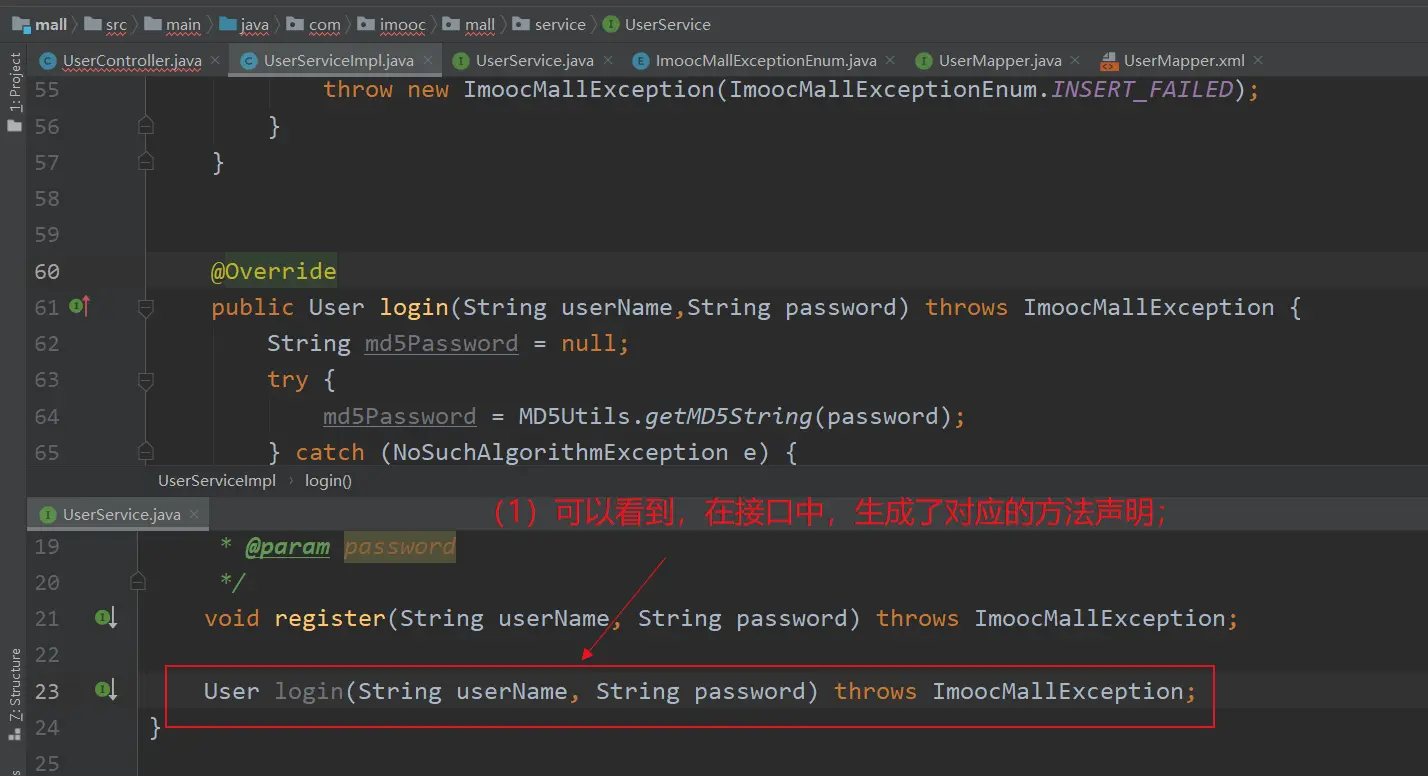Viewport: 1428px width, 776px height.
Task: Open the ImoocMallExceptionEnum.java tab
Action: [765, 61]
